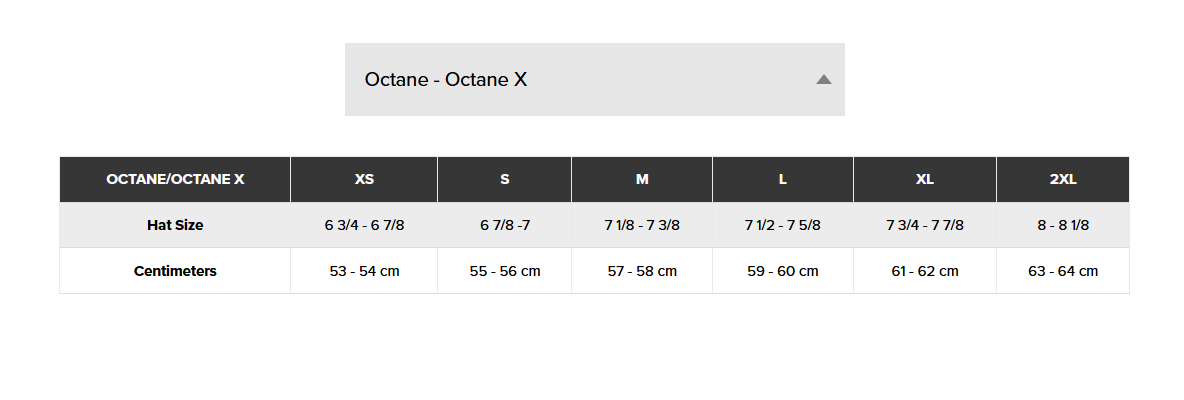The height and width of the screenshot is (400, 1184).
Task: Click the 7 1/2 - 7 5/8 cell
Action: (783, 225)
